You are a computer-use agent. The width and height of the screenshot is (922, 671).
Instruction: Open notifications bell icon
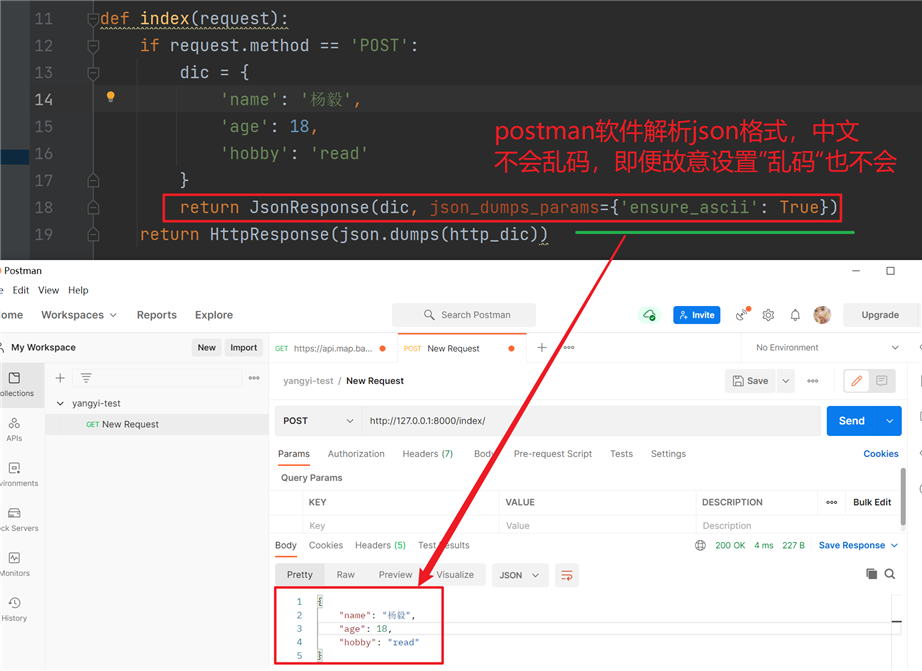point(795,315)
